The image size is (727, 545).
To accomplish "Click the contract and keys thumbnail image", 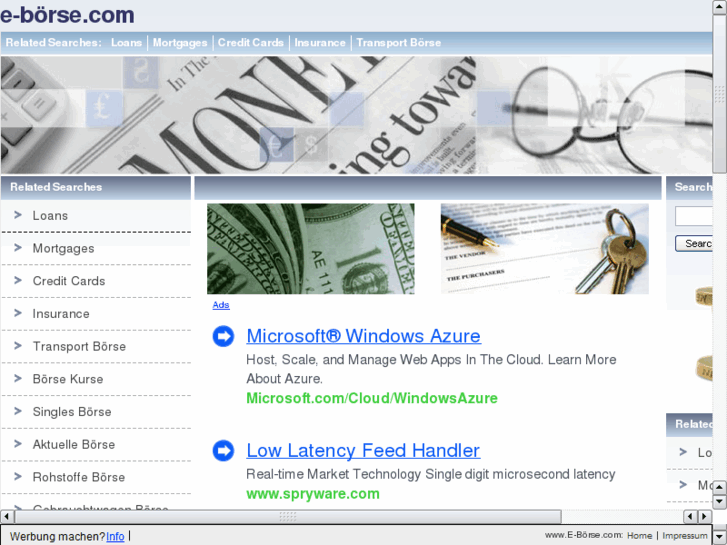I will tap(544, 249).
